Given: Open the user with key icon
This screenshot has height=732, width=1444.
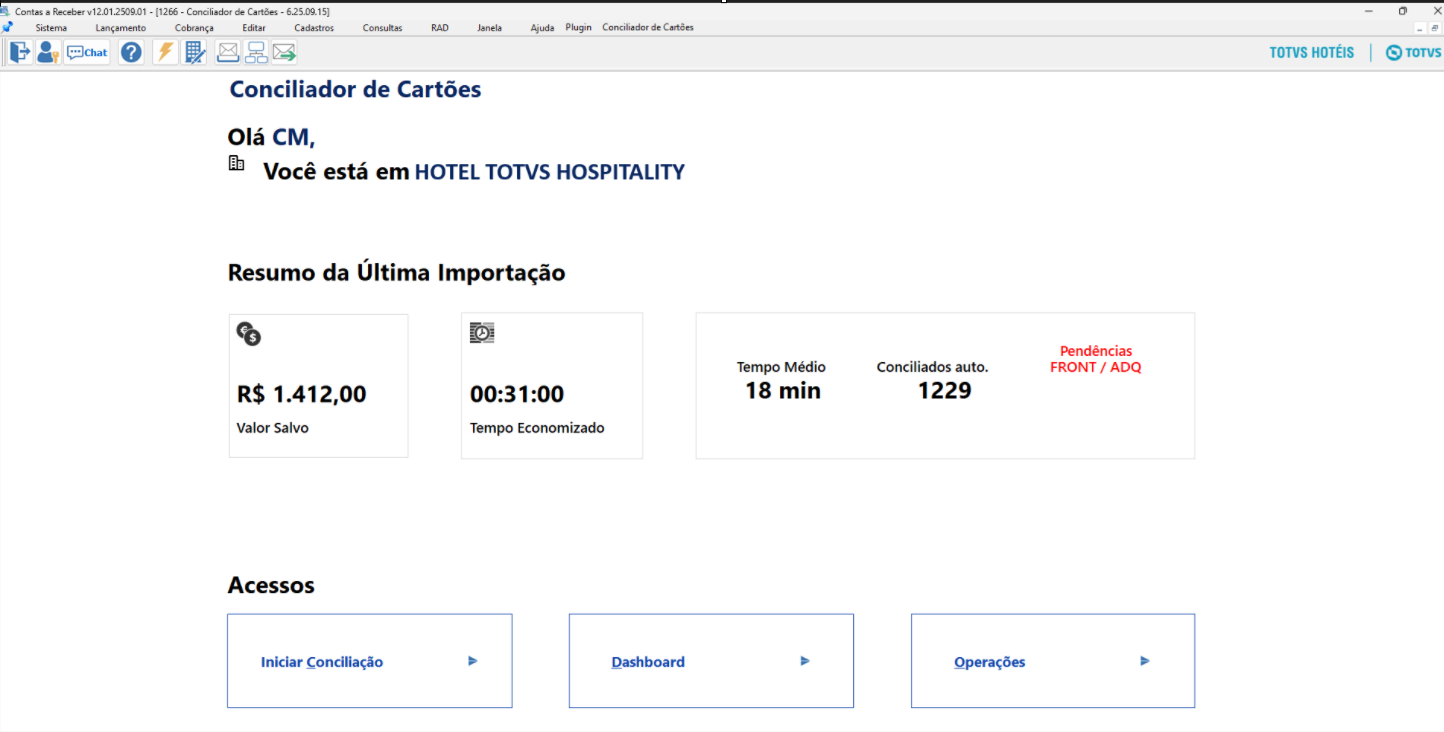Looking at the screenshot, I should 48,52.
